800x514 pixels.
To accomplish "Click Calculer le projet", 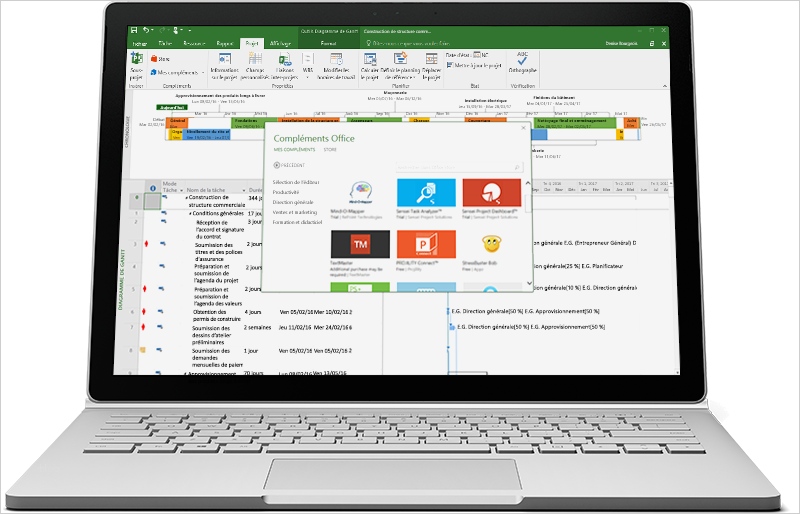I will click(x=369, y=66).
